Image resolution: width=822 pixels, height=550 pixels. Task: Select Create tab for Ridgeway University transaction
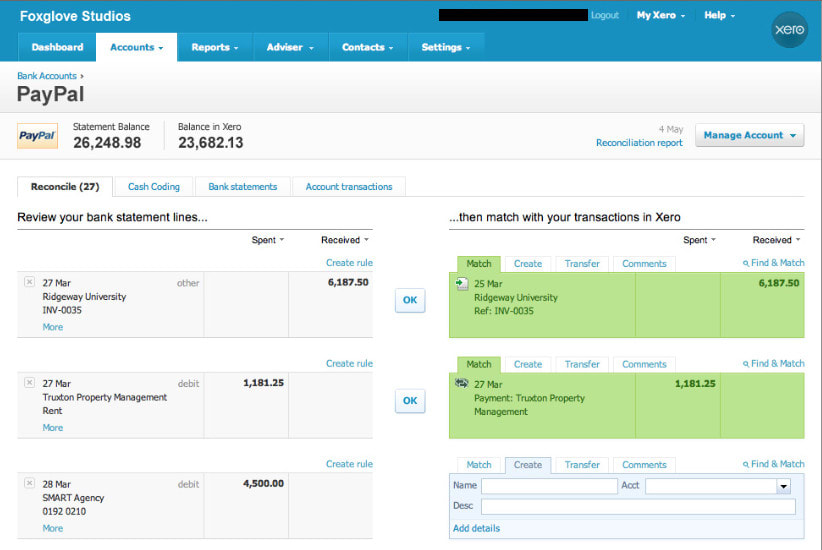click(528, 264)
